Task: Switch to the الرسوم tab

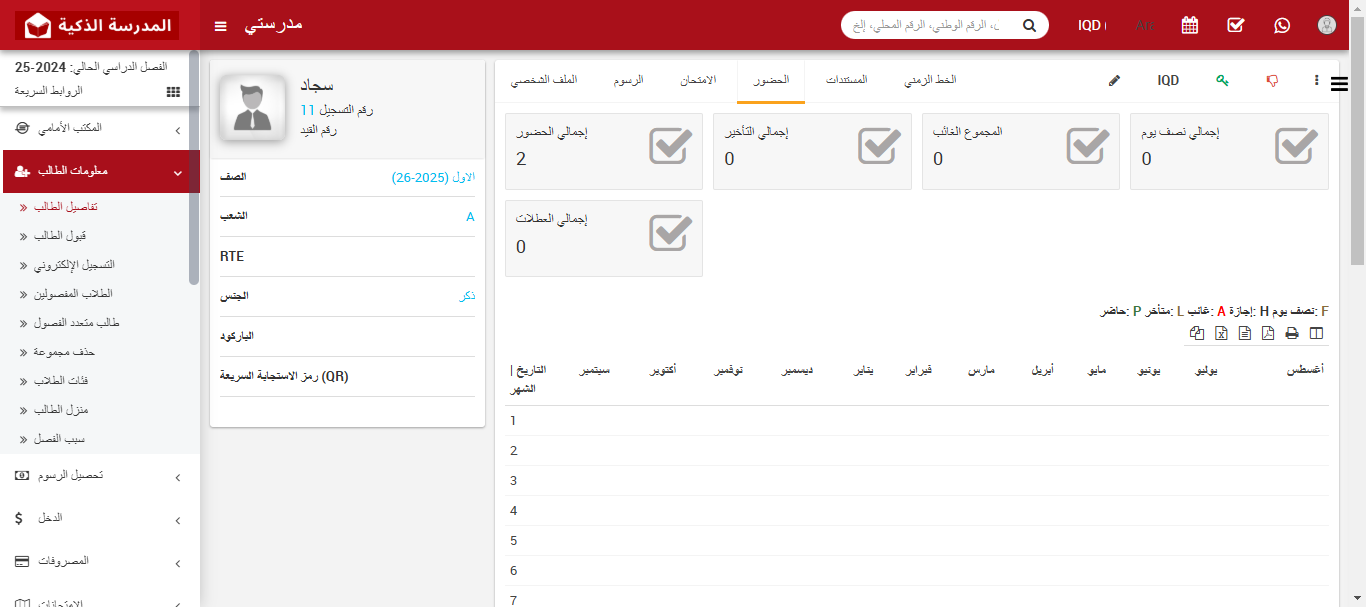Action: tap(628, 80)
